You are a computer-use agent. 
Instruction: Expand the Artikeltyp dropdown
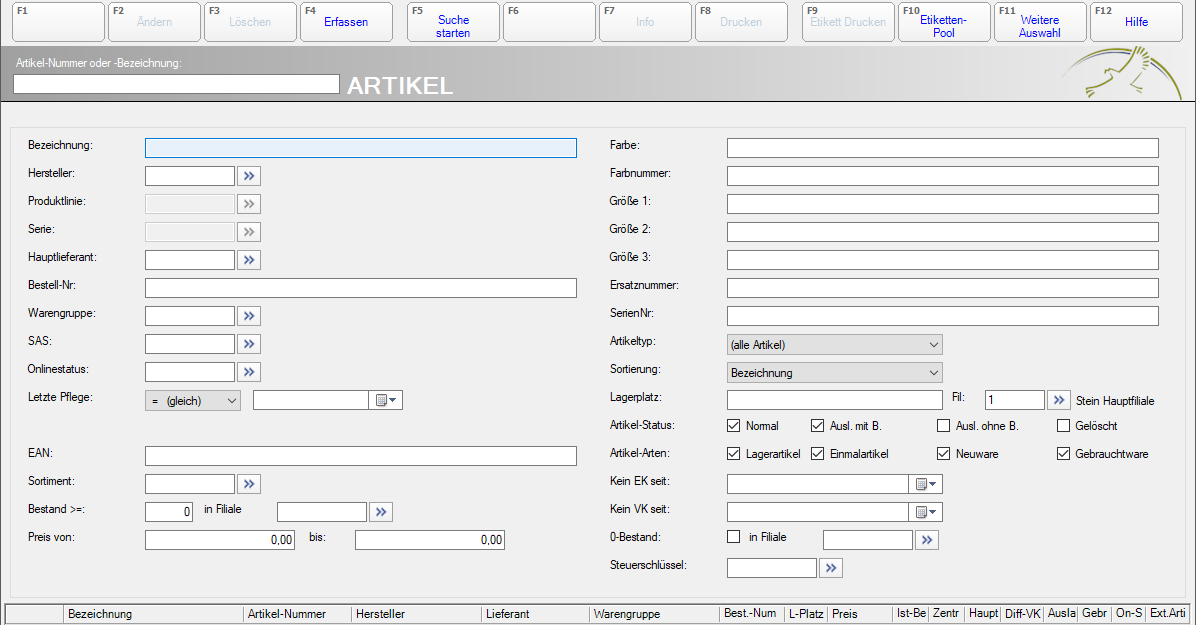point(834,345)
